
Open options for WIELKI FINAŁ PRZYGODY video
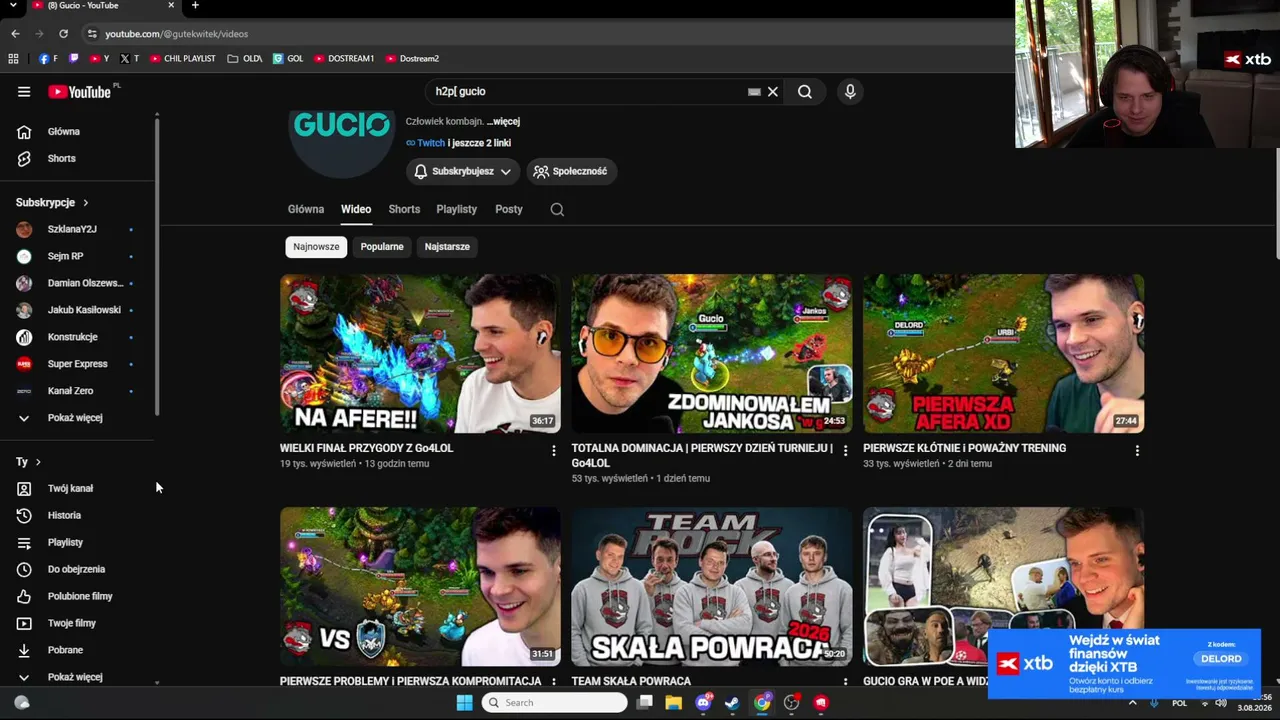pyautogui.click(x=553, y=451)
